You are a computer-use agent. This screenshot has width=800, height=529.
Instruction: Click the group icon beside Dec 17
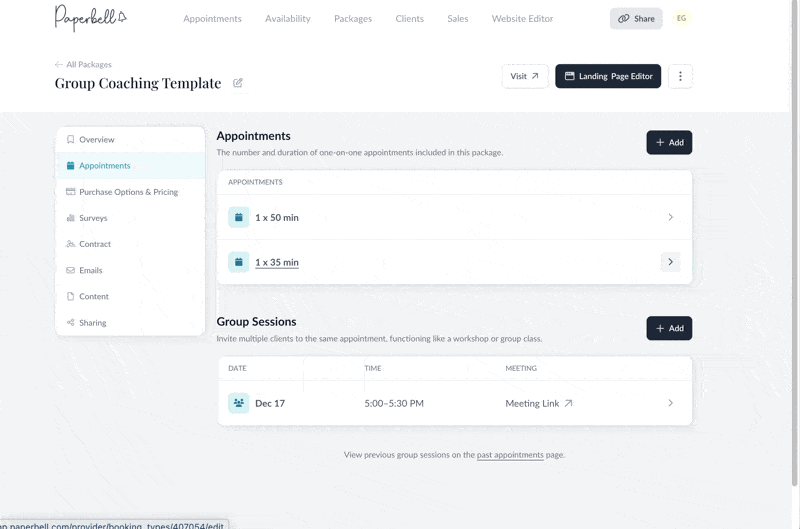pyautogui.click(x=239, y=403)
